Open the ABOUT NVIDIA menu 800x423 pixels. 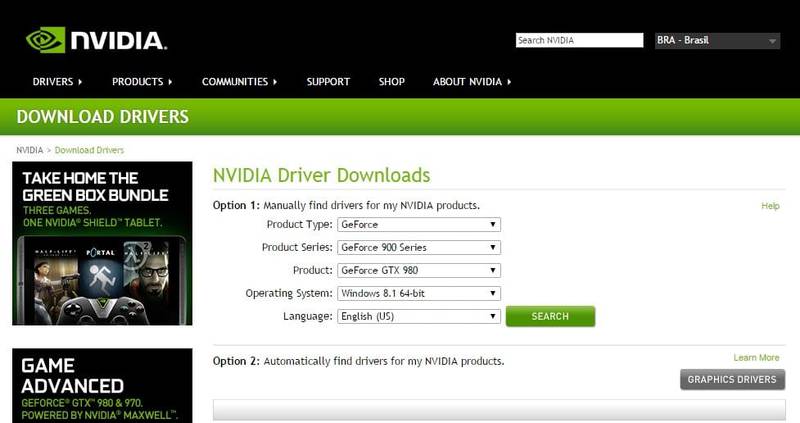pos(472,82)
